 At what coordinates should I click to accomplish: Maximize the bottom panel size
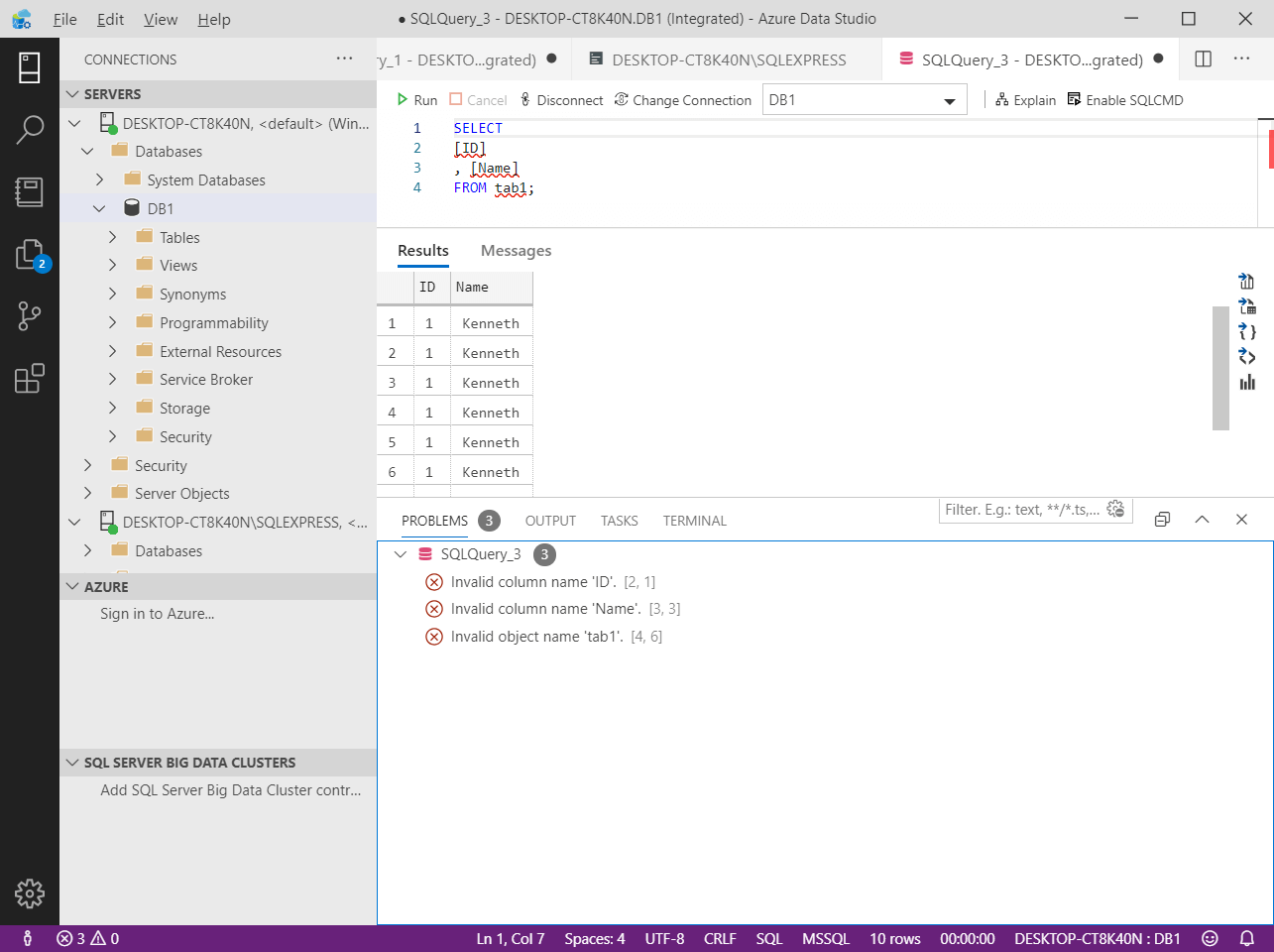[1203, 520]
